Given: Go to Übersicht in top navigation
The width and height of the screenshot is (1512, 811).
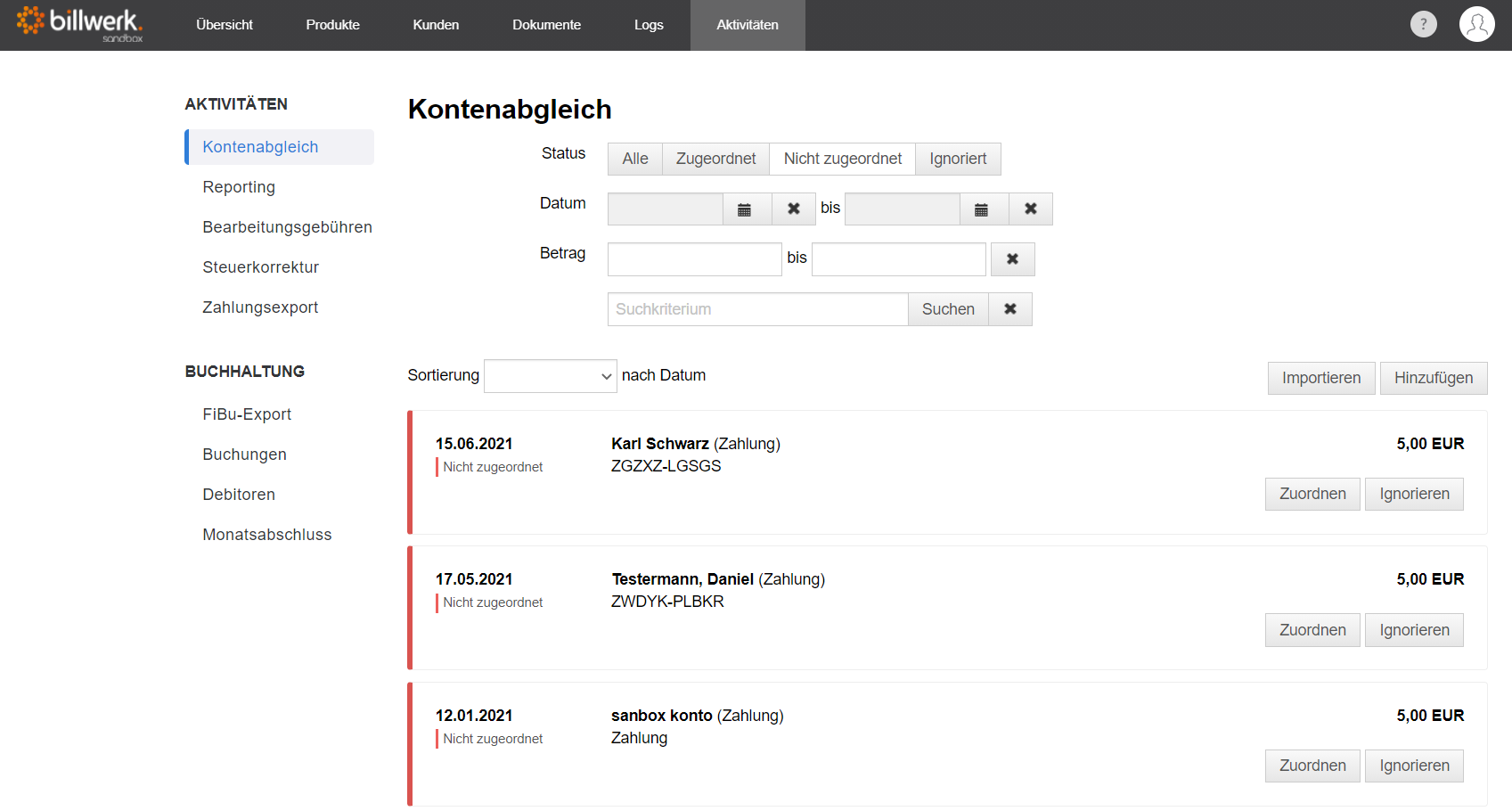Looking at the screenshot, I should coord(225,25).
